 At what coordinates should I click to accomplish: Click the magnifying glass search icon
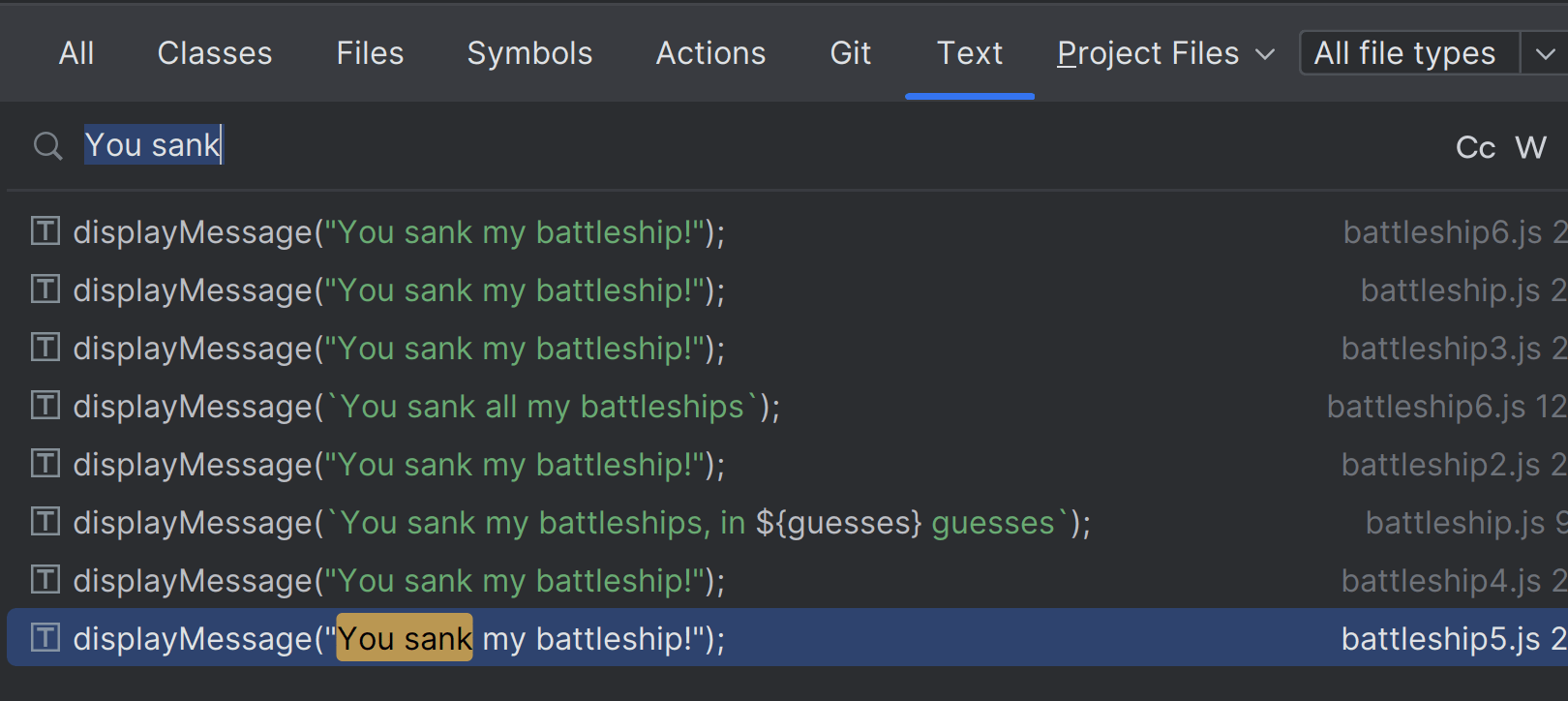point(47,146)
